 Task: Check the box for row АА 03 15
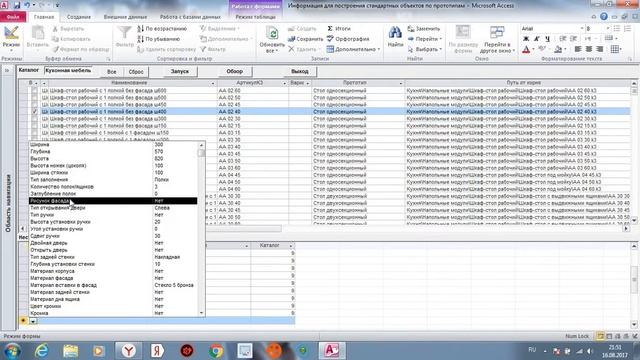(34, 133)
